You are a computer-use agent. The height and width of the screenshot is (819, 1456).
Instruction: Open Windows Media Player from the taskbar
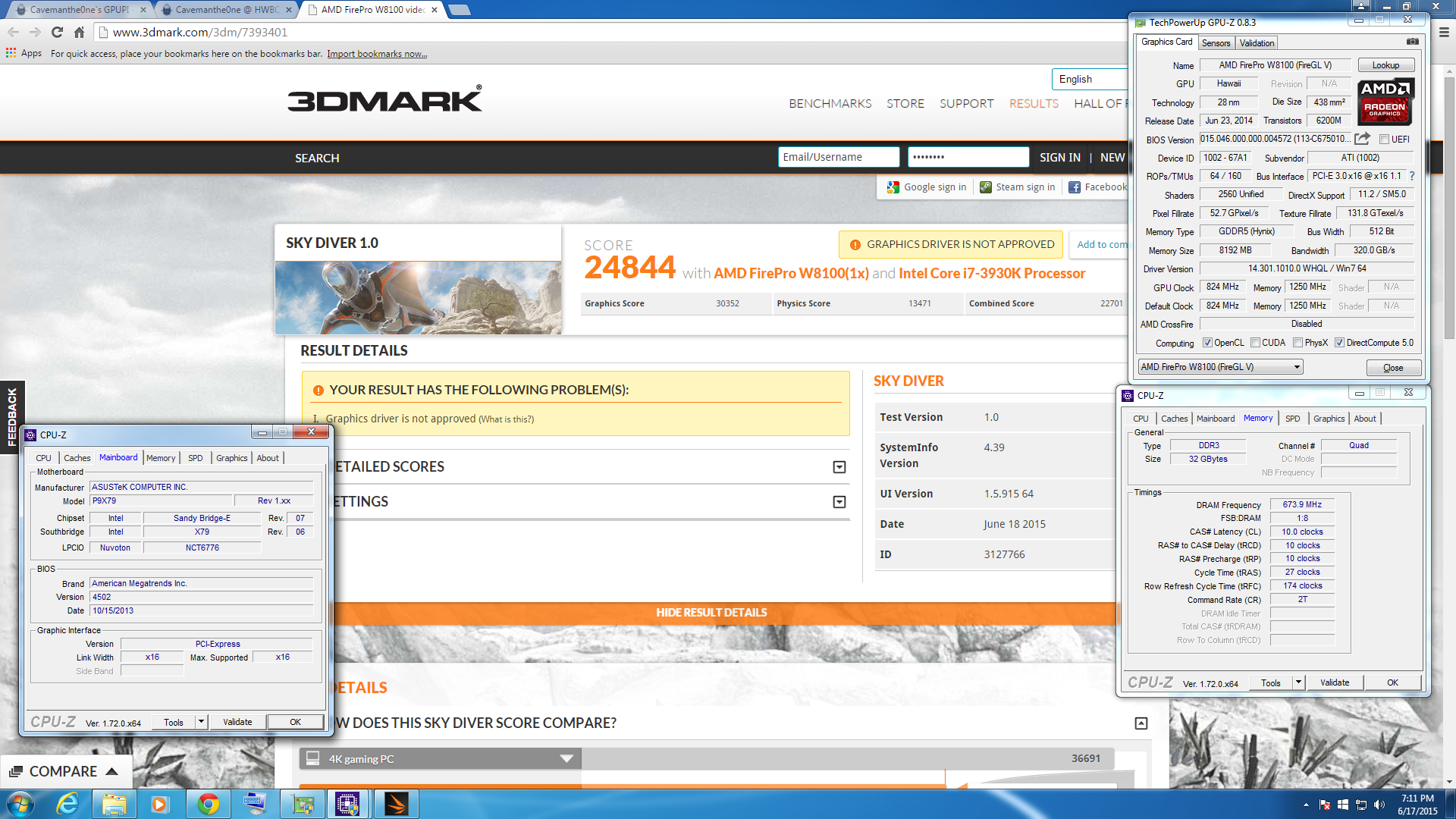point(159,804)
